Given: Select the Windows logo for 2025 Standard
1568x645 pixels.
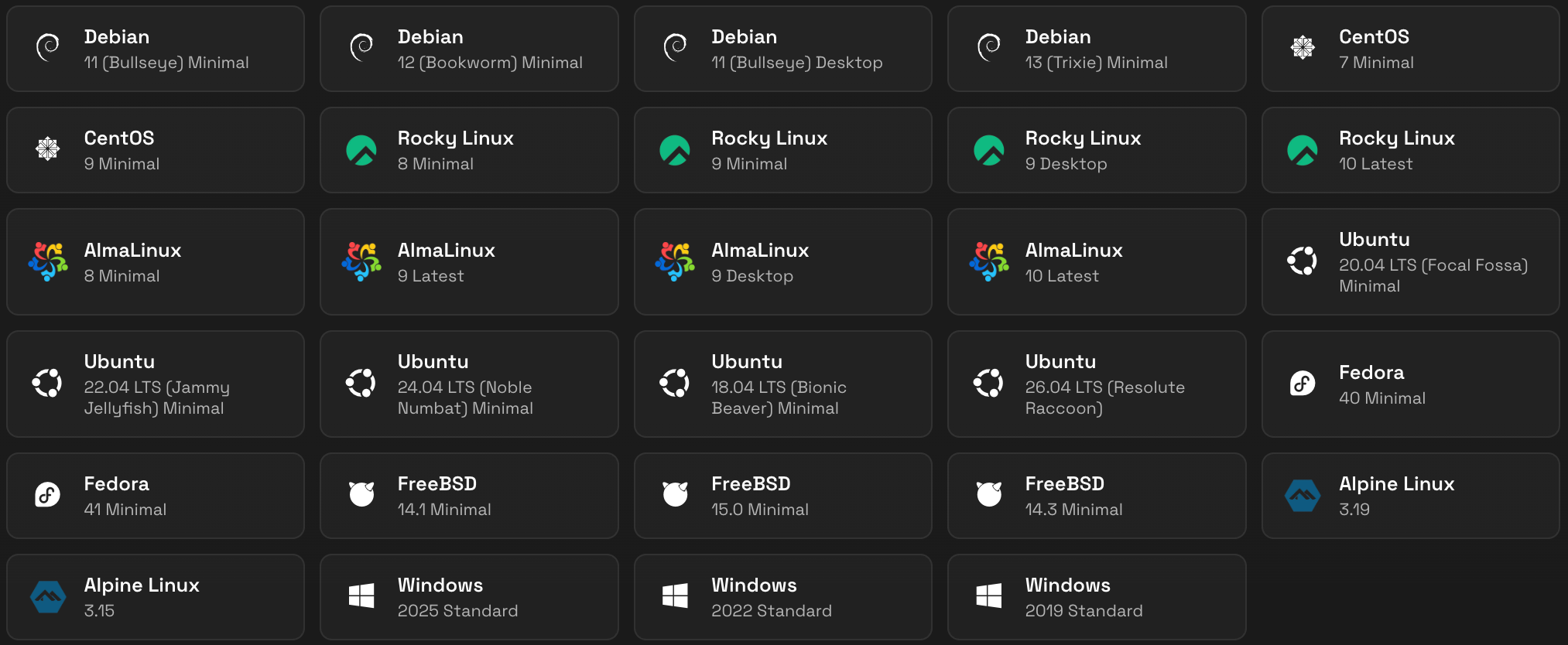Looking at the screenshot, I should [361, 596].
